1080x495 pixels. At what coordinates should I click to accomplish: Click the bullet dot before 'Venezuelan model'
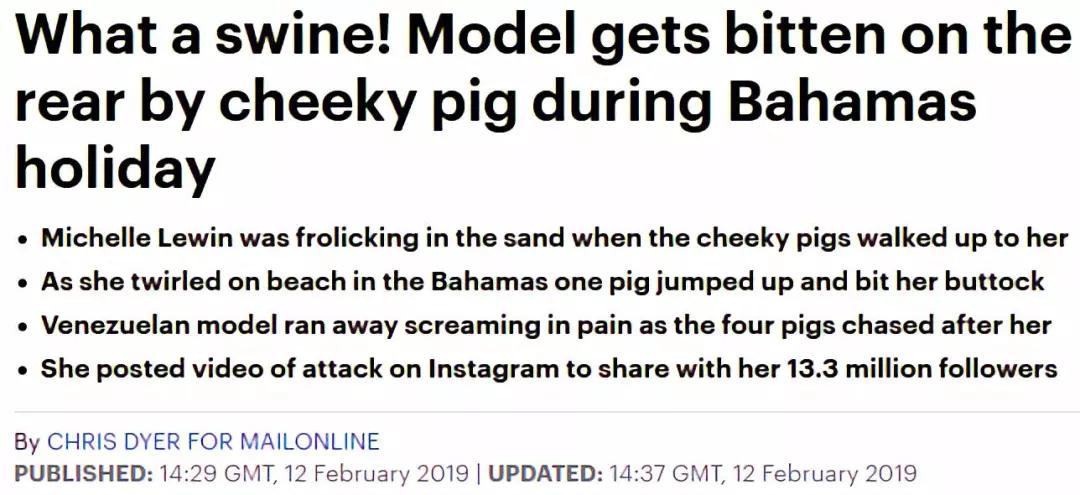pos(23,328)
